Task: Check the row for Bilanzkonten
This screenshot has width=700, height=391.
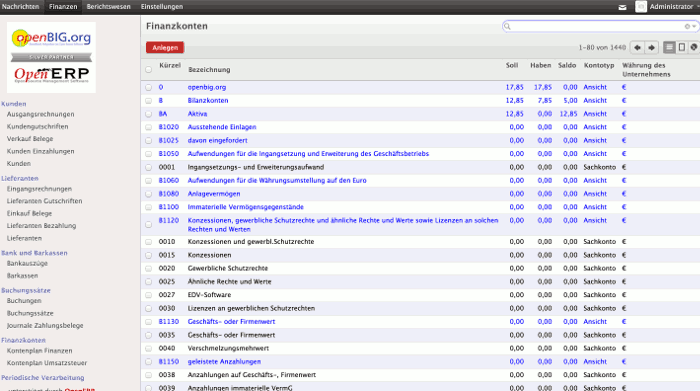Action: [148, 101]
